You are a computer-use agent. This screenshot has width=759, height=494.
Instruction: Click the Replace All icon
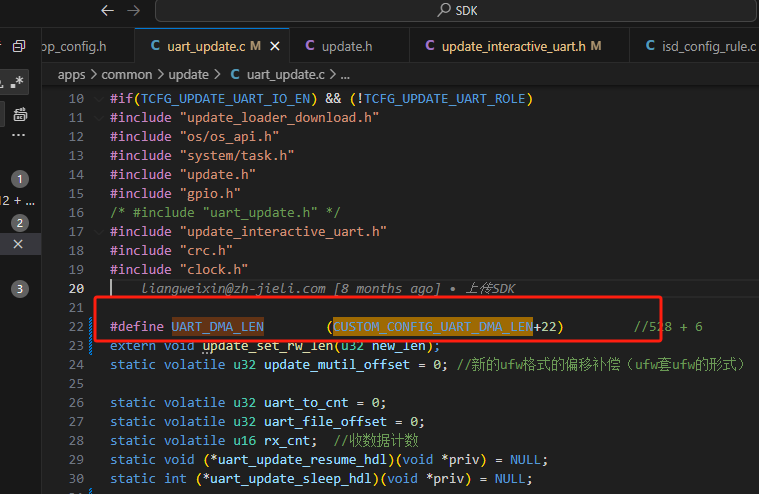click(20, 115)
